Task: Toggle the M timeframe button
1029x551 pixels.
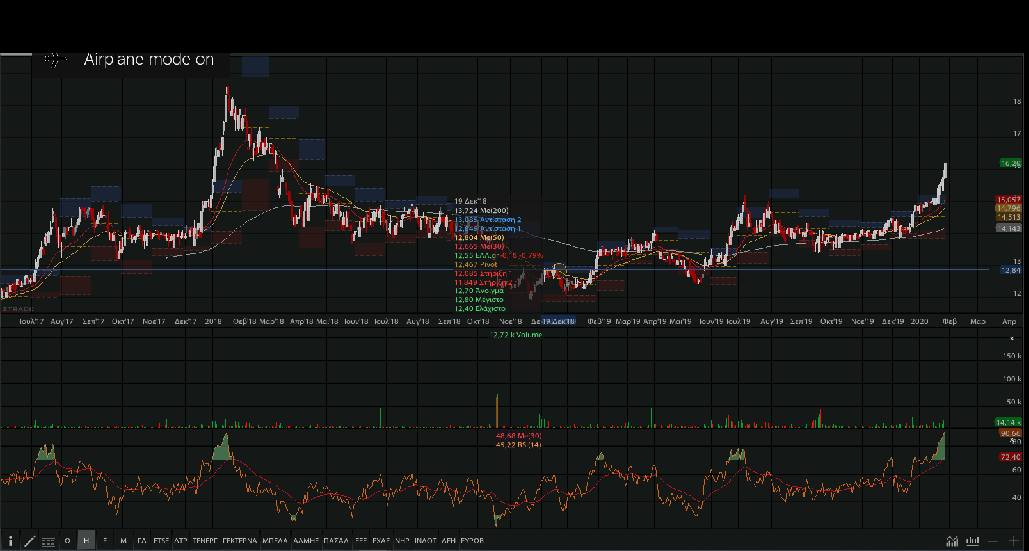Action: [x=123, y=540]
